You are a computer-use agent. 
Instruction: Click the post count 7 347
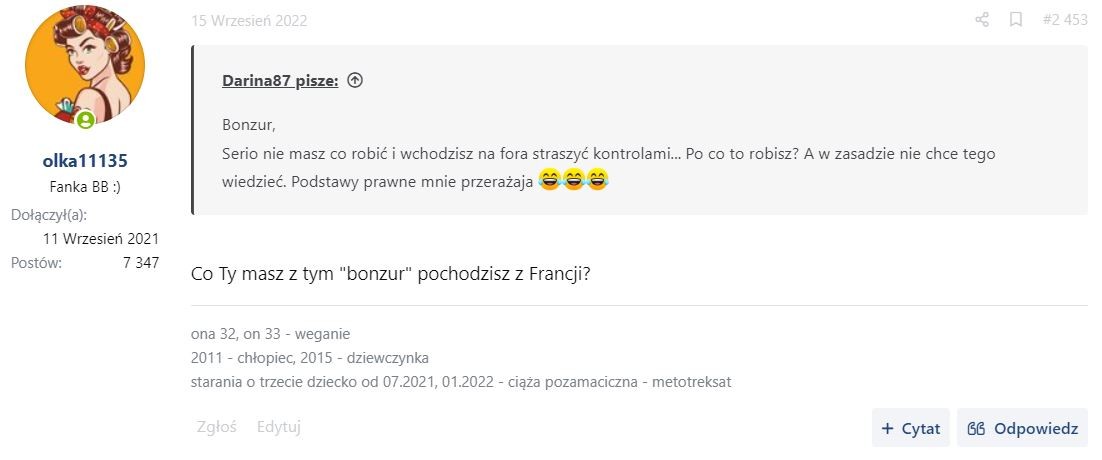140,263
